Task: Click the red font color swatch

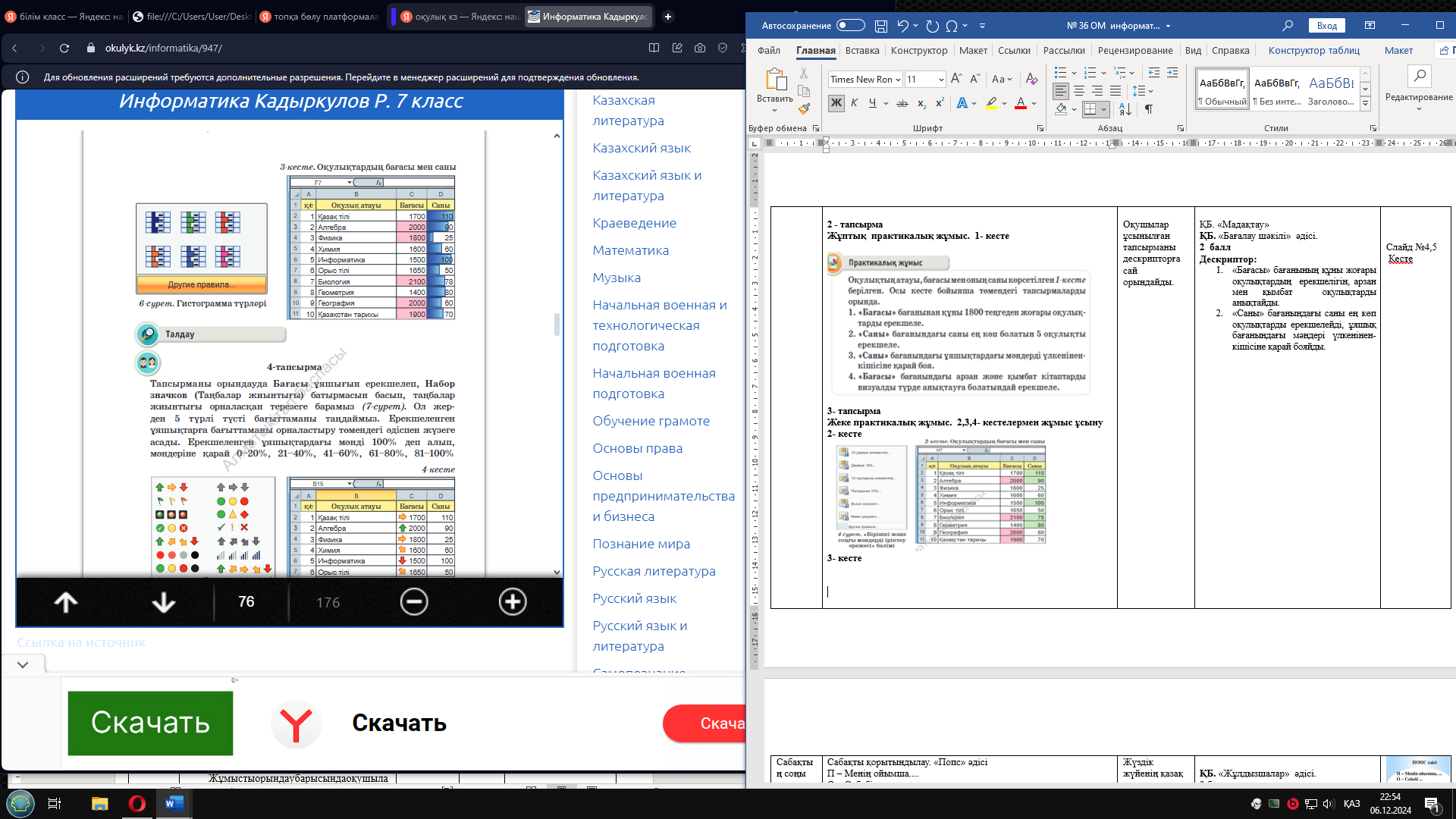Action: coord(1021,104)
